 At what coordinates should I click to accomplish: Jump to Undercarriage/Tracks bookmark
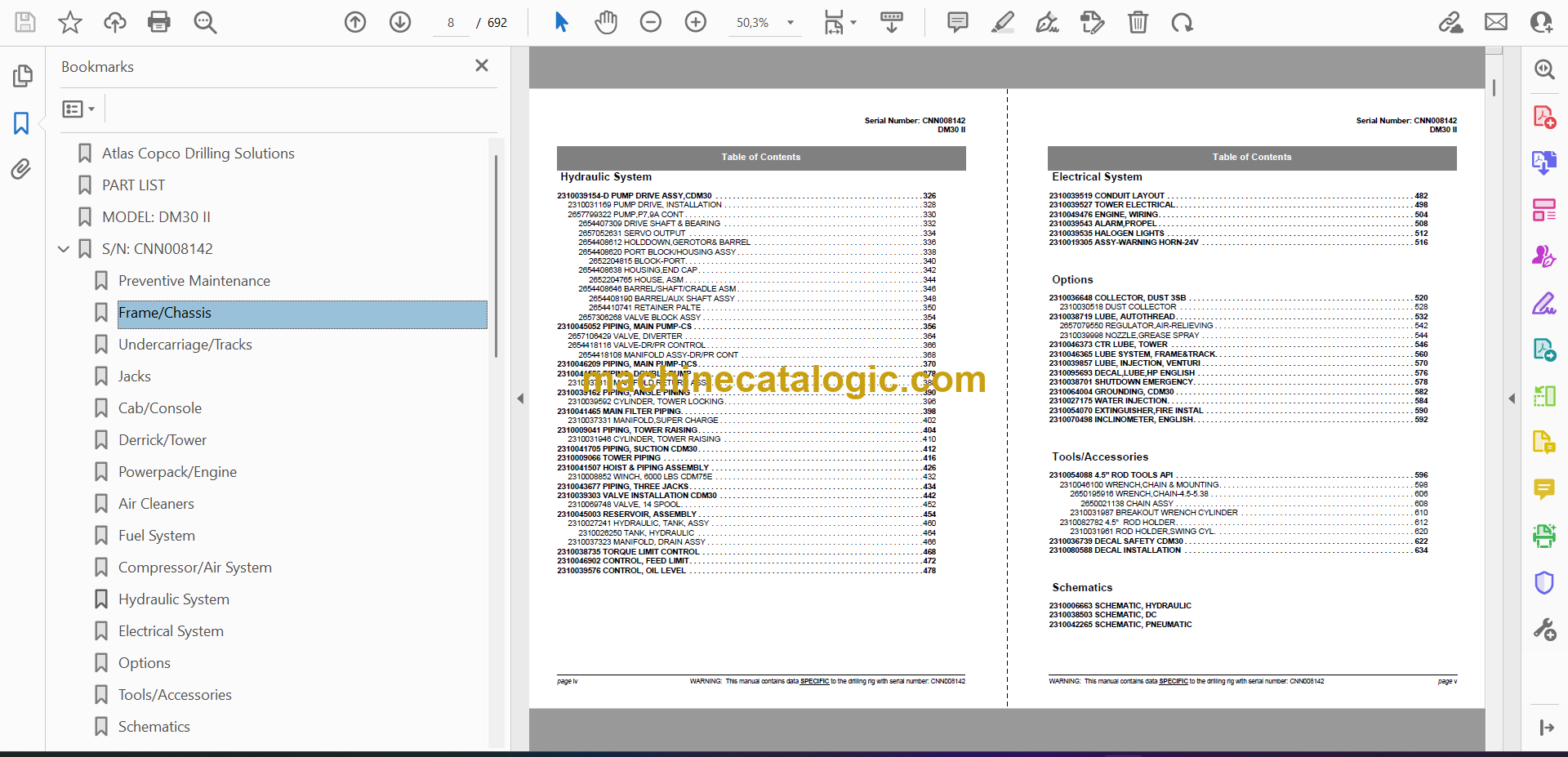[185, 345]
